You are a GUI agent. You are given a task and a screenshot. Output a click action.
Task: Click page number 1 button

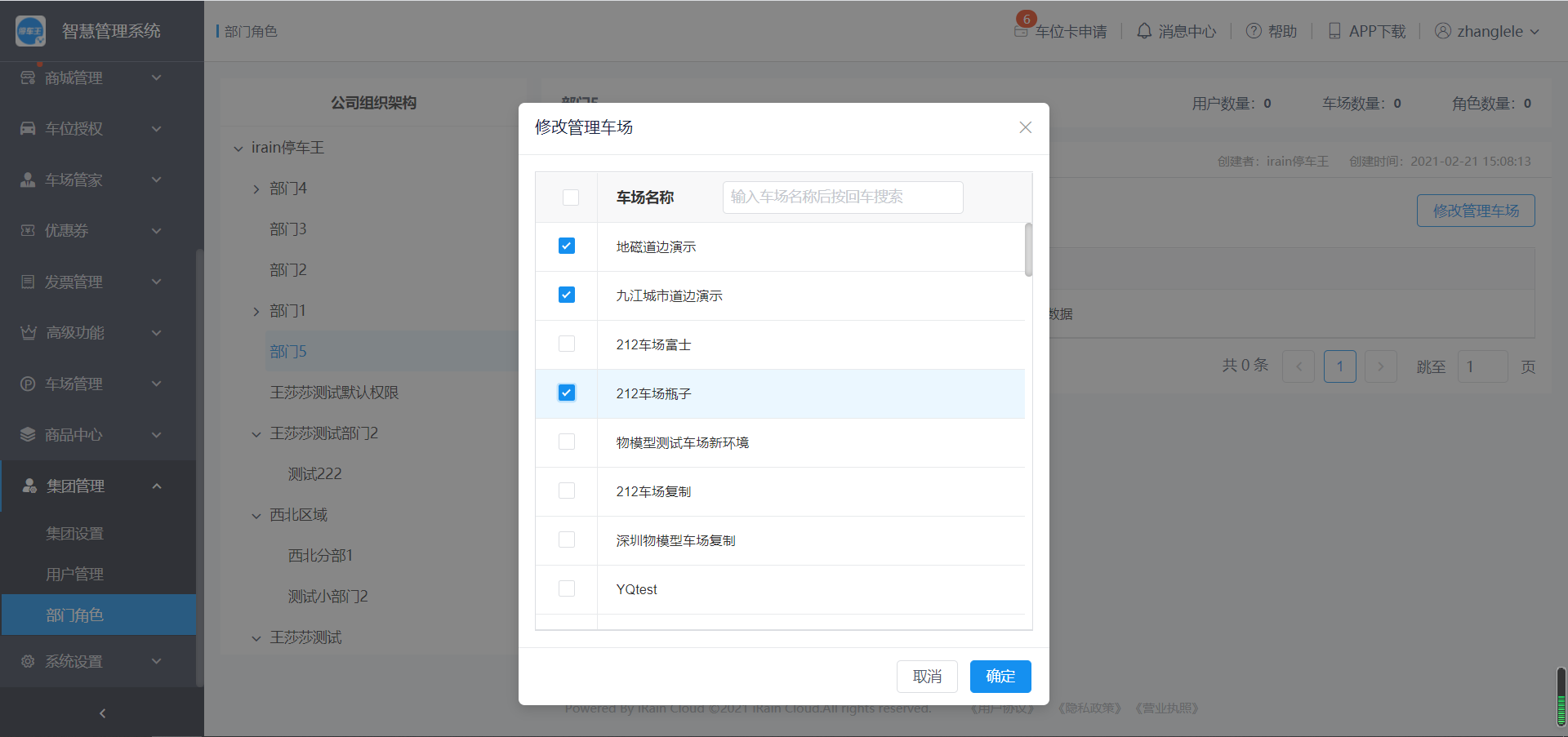(1340, 366)
